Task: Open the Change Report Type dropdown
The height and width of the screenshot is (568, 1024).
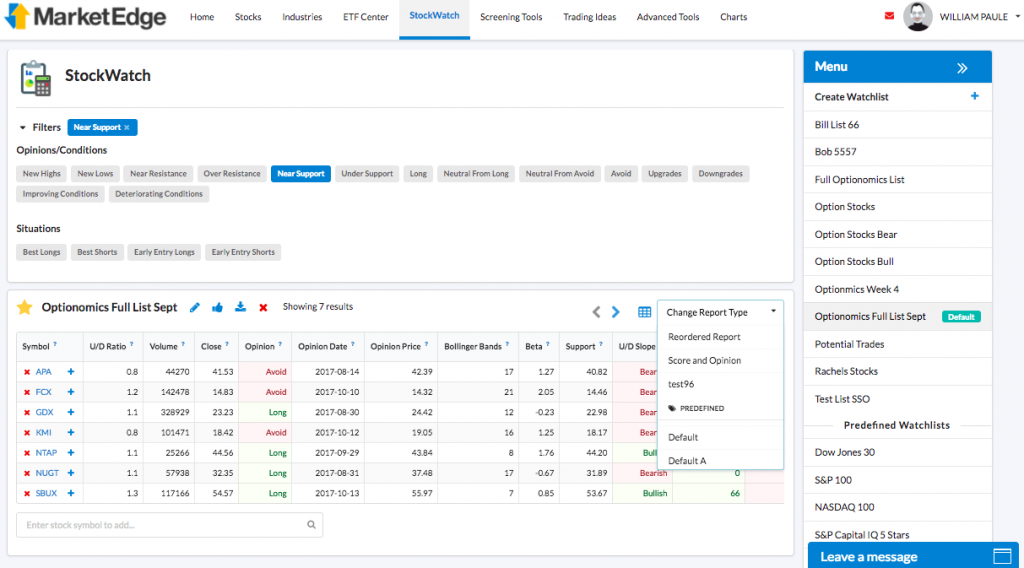Action: click(x=720, y=312)
